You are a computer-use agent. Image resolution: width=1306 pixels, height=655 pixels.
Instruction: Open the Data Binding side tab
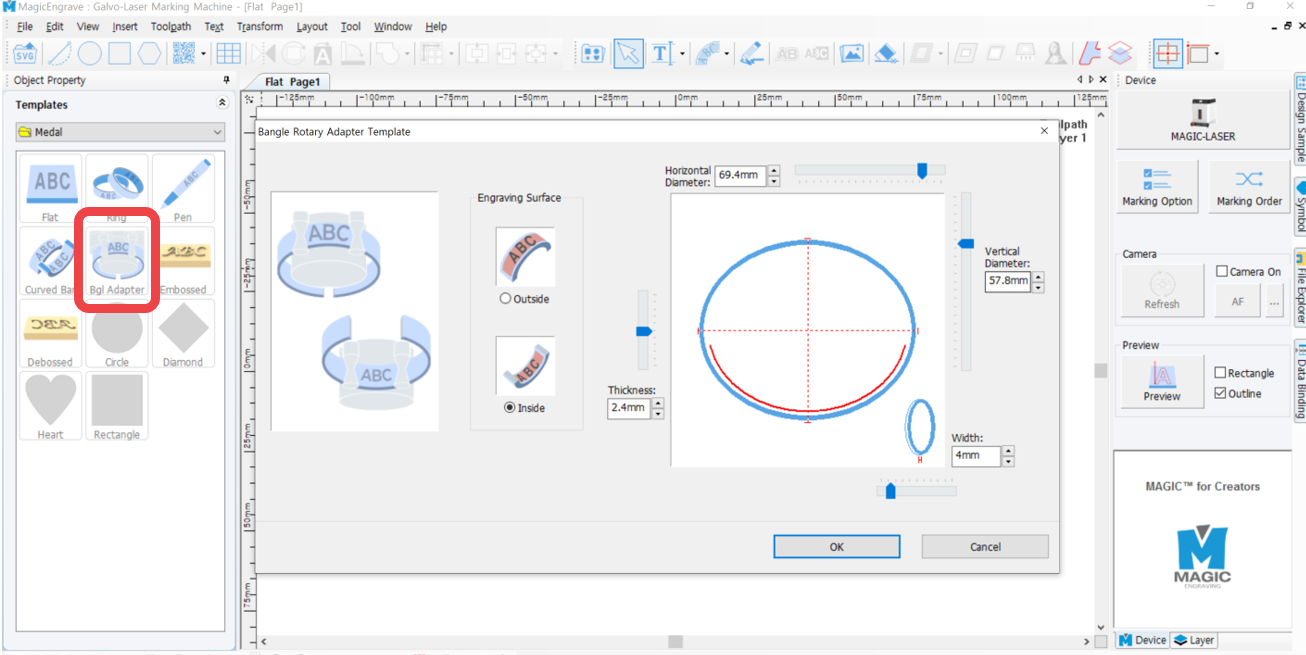(1300, 380)
